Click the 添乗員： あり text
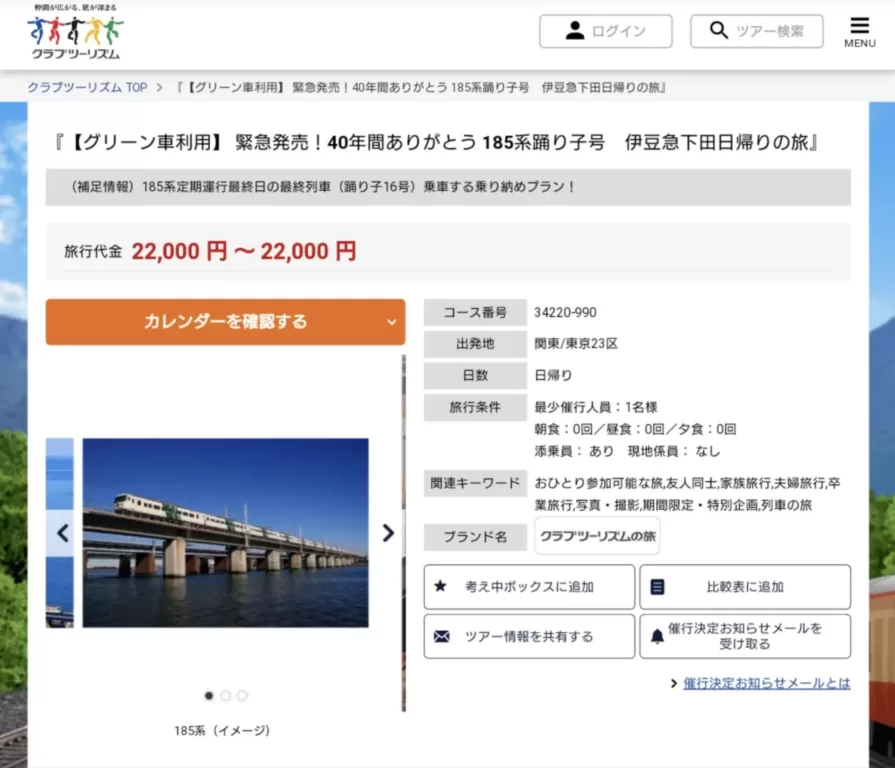This screenshot has width=895, height=768. point(574,451)
